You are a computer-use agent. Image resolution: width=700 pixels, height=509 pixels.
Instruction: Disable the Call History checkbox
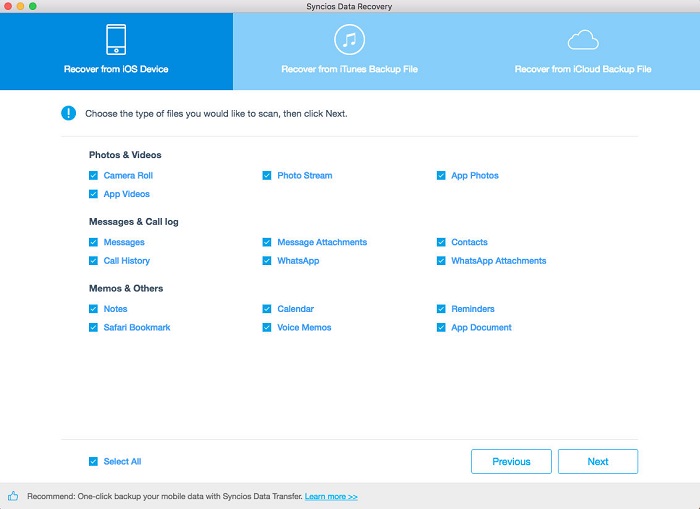tap(93, 261)
